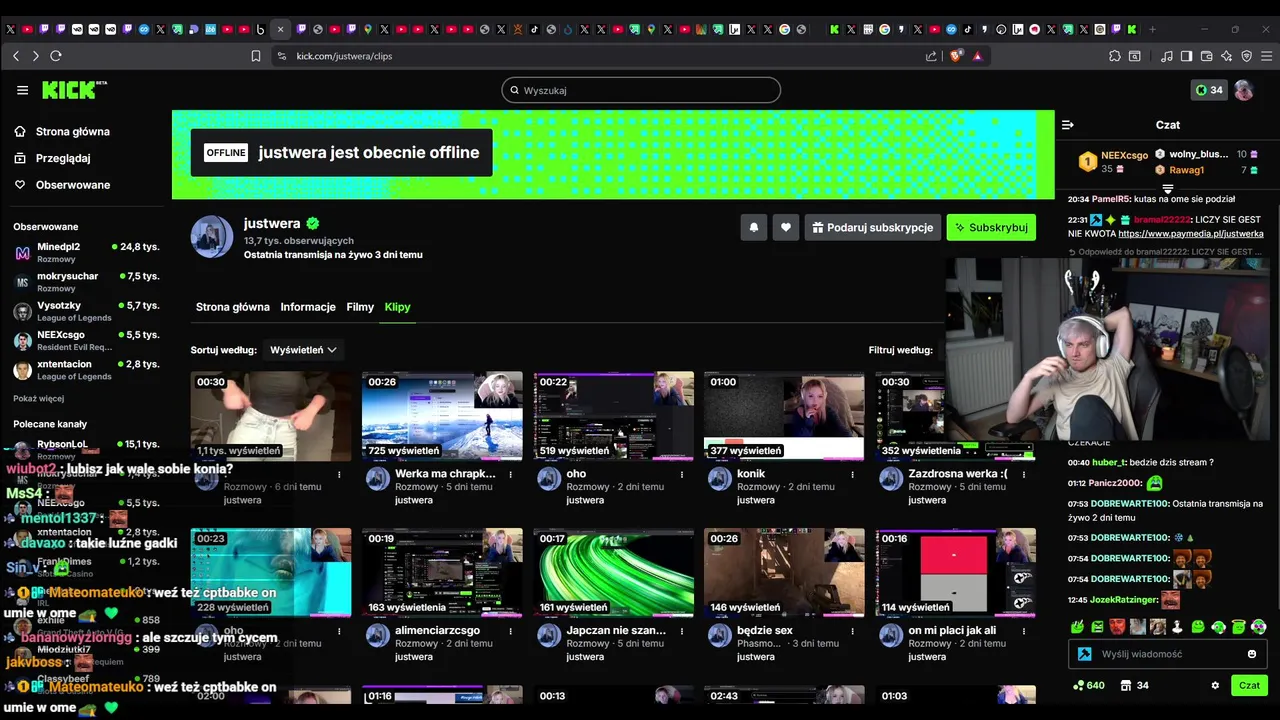
Task: Expand followed list with Pokaż więcej
Action: click(x=38, y=398)
